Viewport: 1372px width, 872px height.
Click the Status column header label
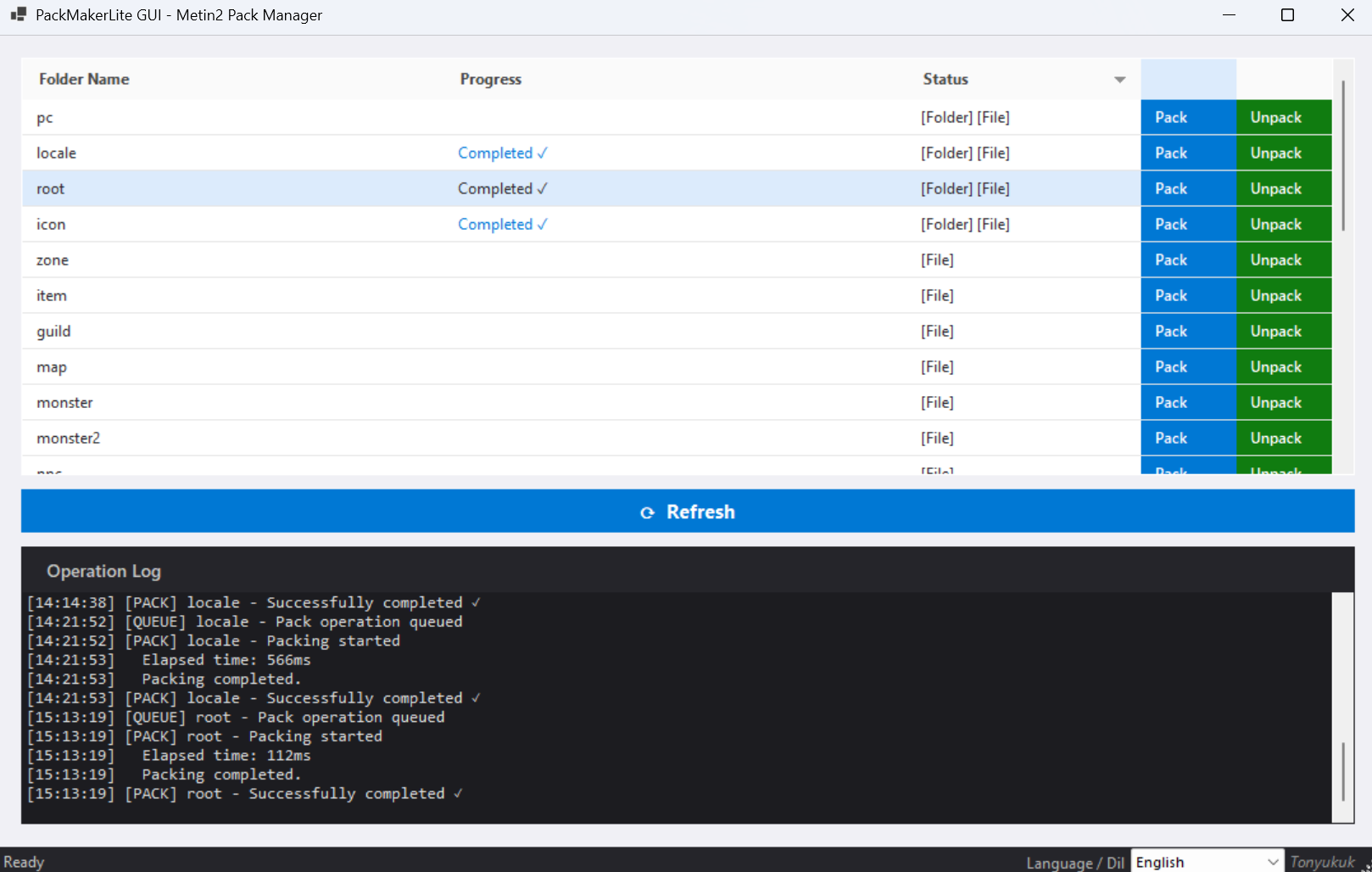coord(945,79)
